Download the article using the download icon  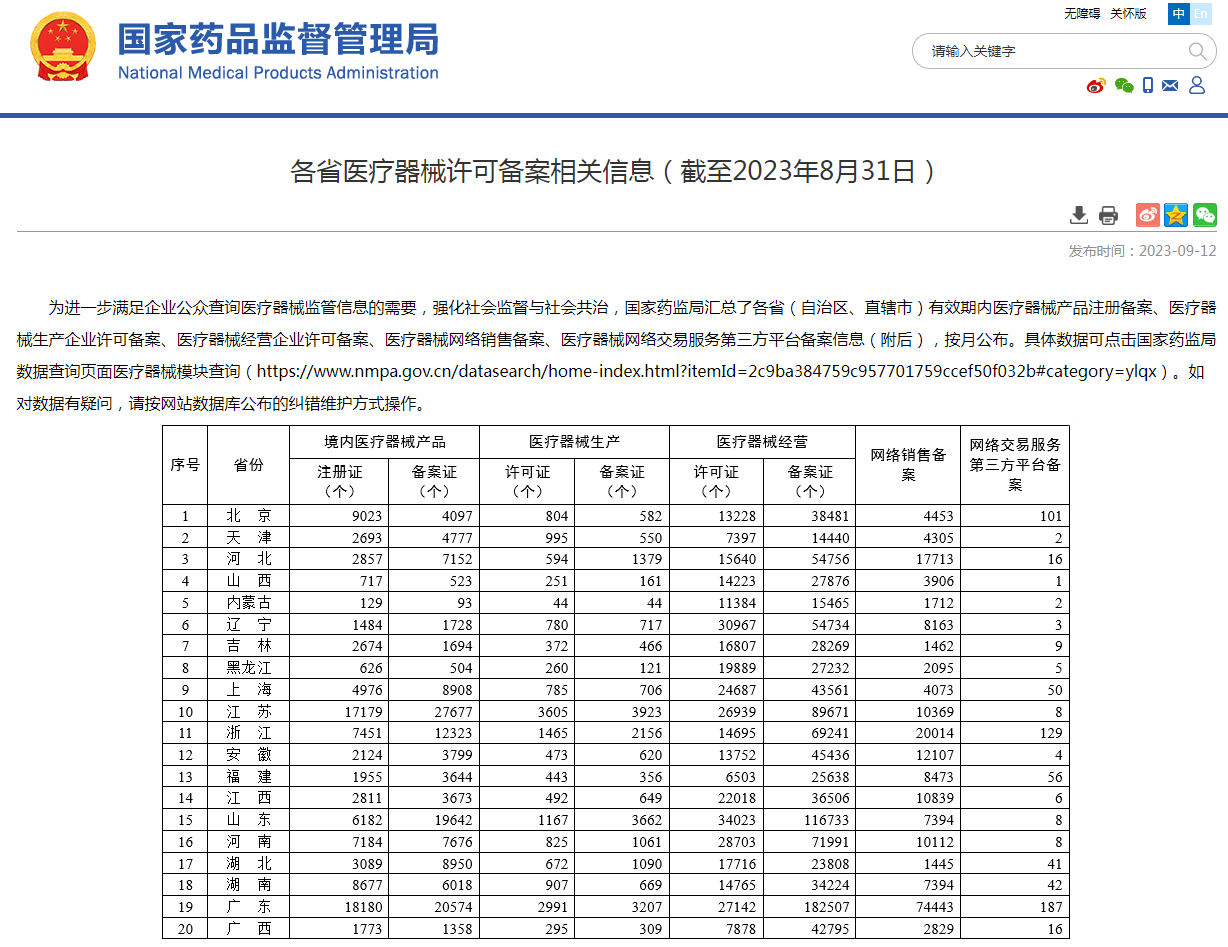coord(1078,215)
